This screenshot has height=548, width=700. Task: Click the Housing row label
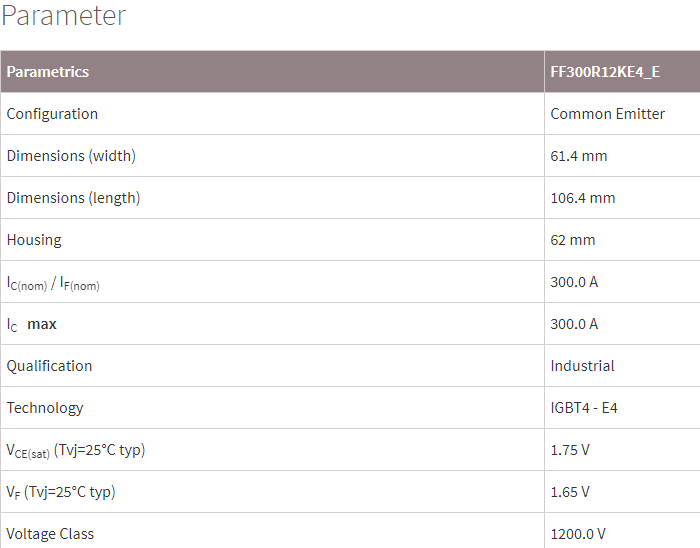pos(34,240)
